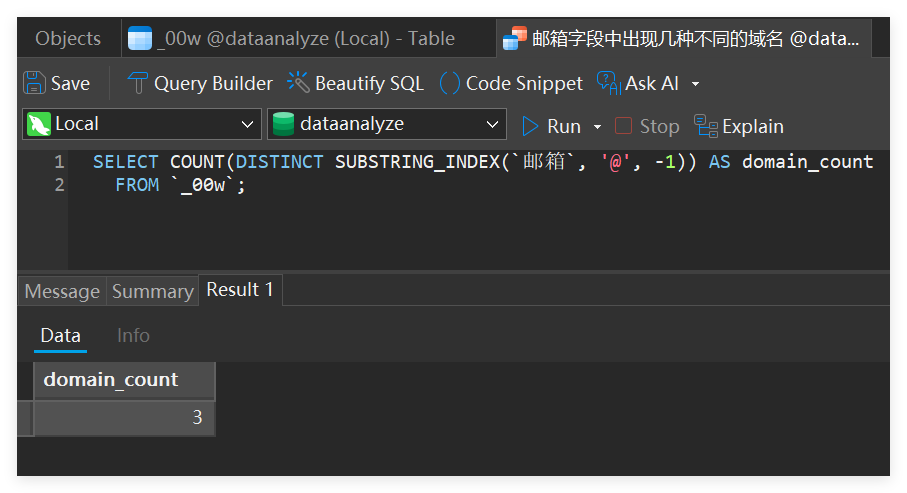Click line number 2 in the editor
Image resolution: width=907 pixels, height=493 pixels.
coord(59,185)
